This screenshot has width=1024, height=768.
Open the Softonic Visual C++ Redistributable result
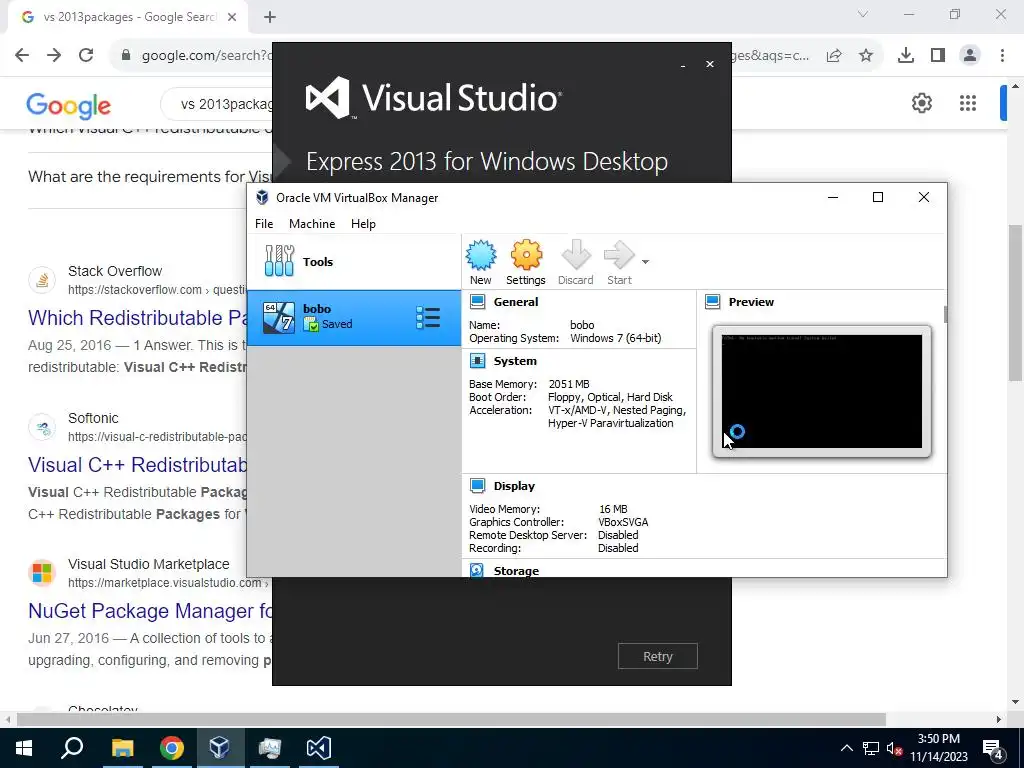click(137, 465)
